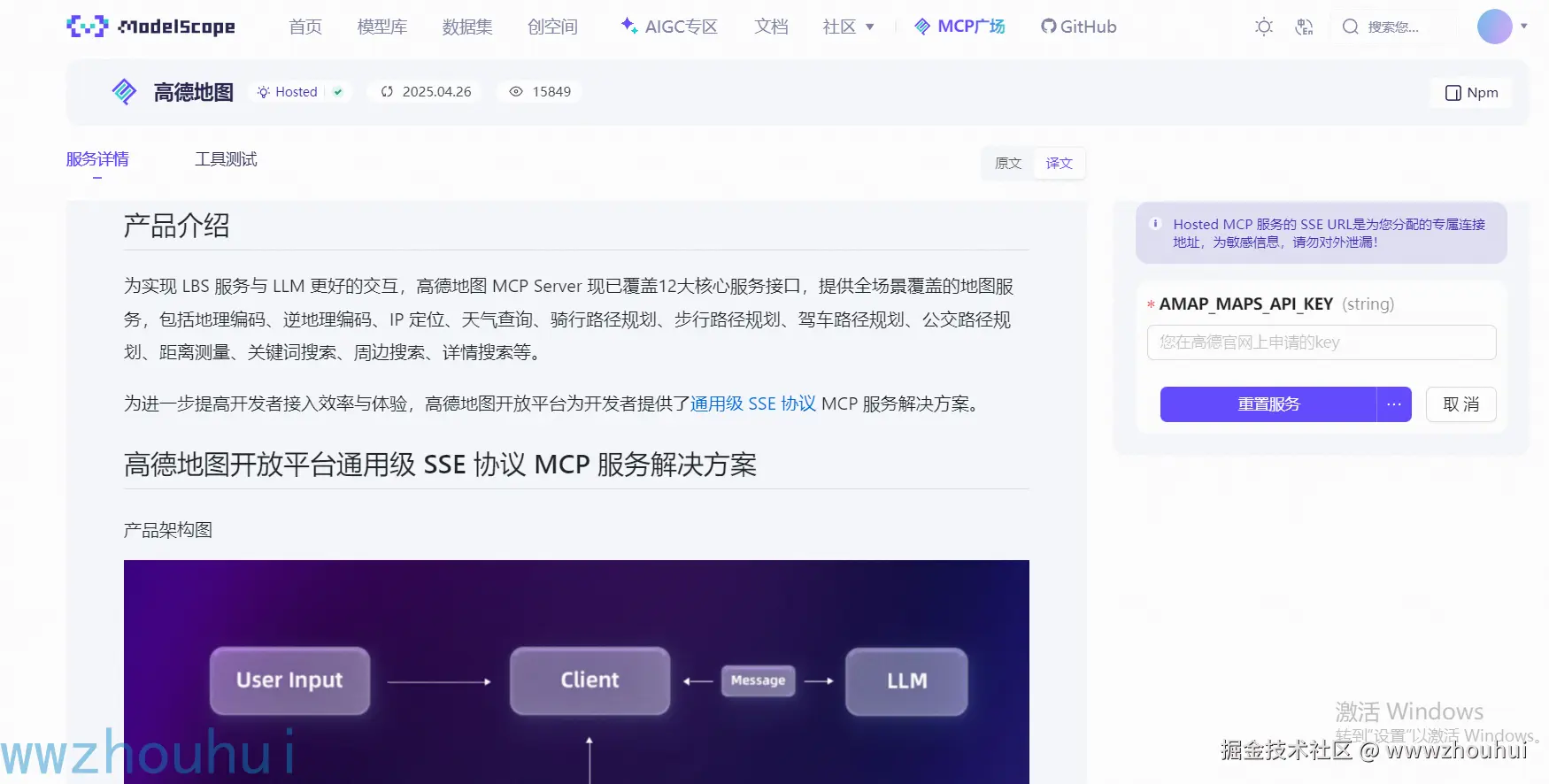Open the 首页 nav item
This screenshot has width=1549, height=784.
click(x=305, y=27)
